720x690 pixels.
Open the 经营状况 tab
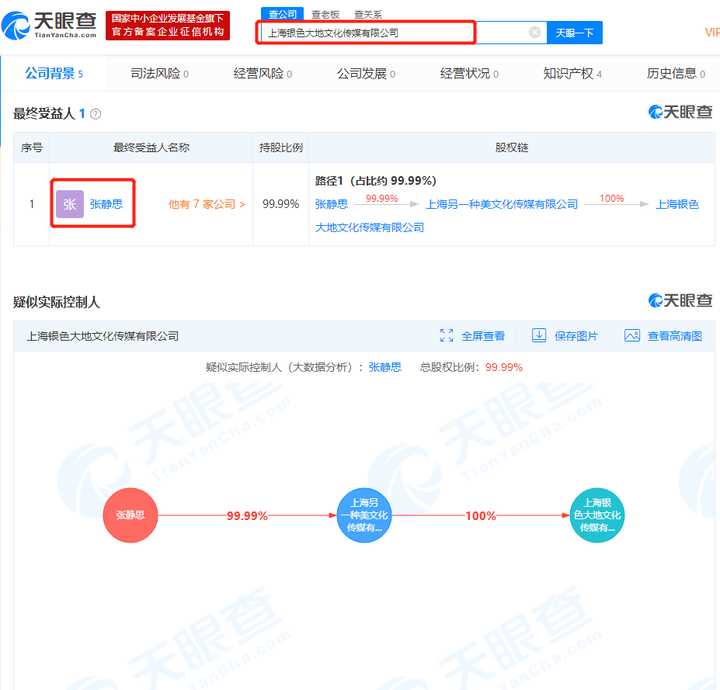pos(469,73)
